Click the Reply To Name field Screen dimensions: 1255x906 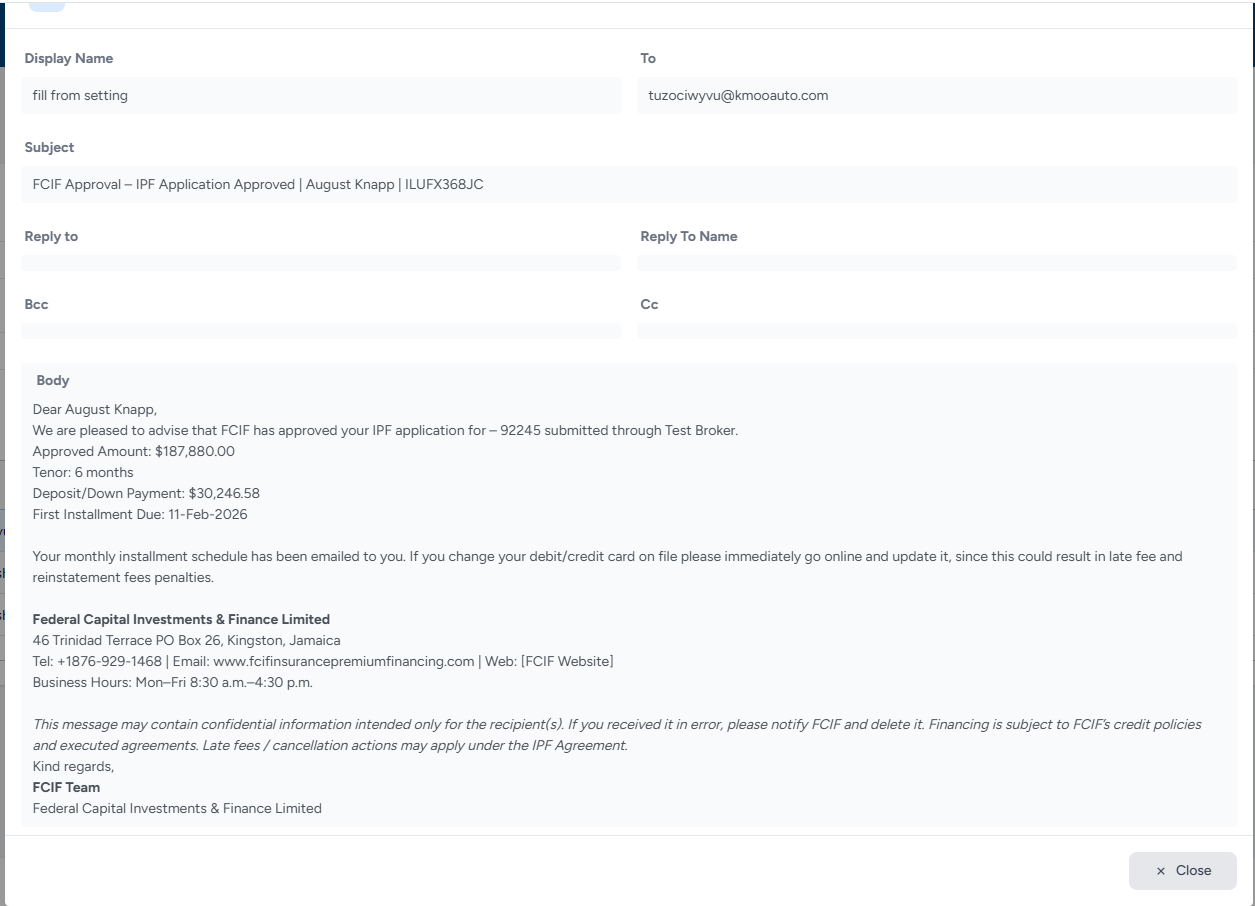(x=936, y=263)
